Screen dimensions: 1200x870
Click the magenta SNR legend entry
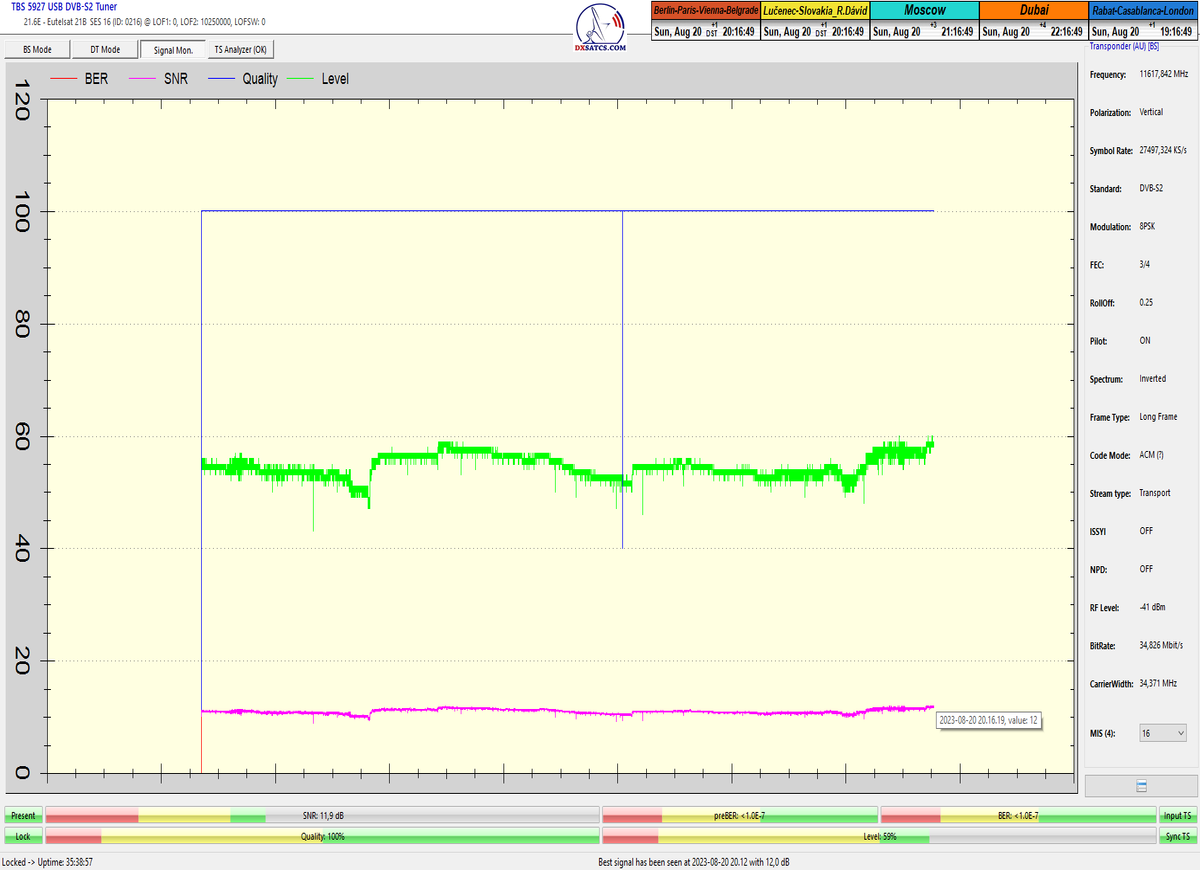(x=163, y=79)
